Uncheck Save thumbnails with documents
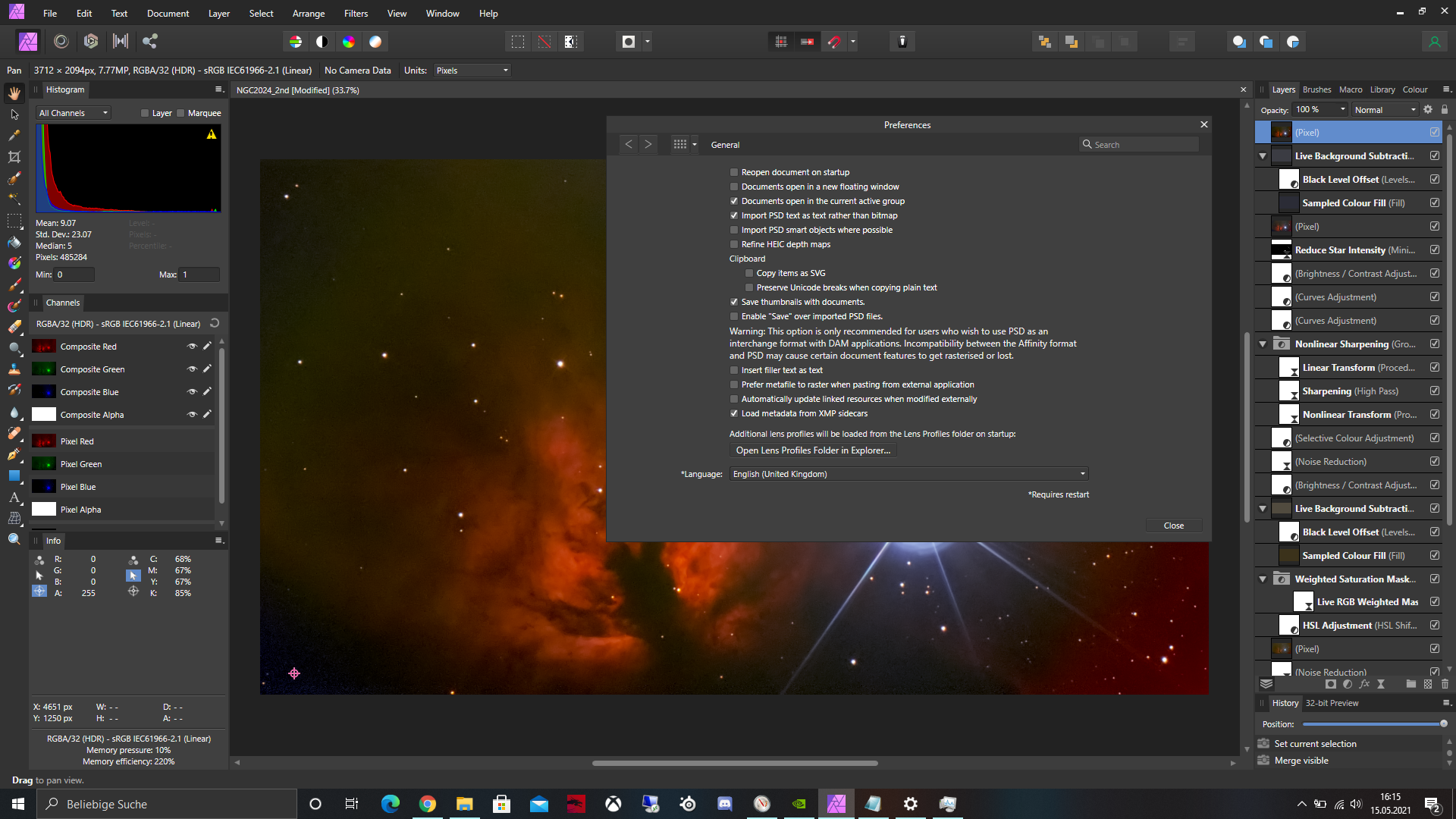This screenshot has height=819, width=1456. [x=733, y=302]
